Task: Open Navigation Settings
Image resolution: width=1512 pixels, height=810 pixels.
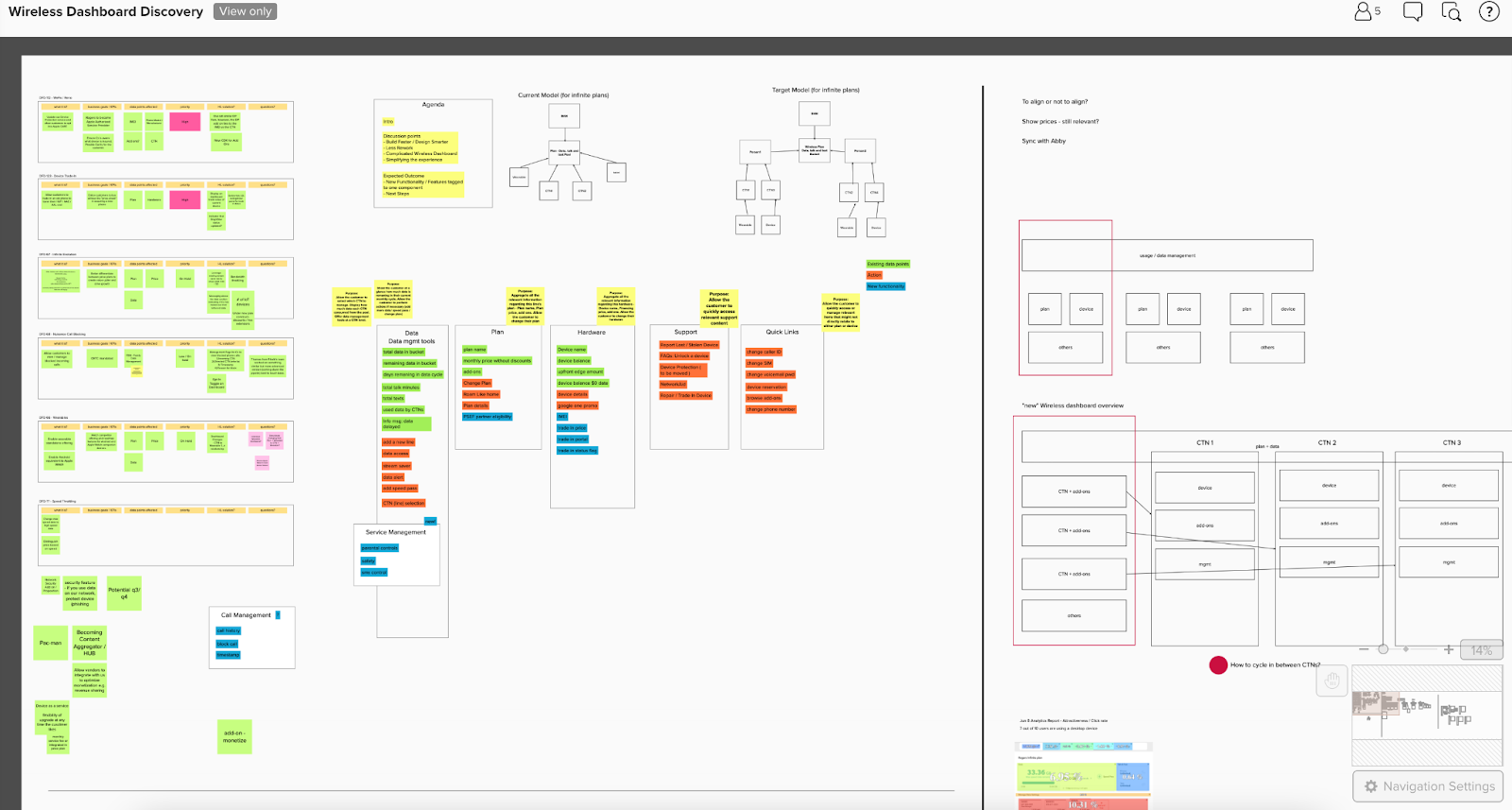Action: 1428,786
